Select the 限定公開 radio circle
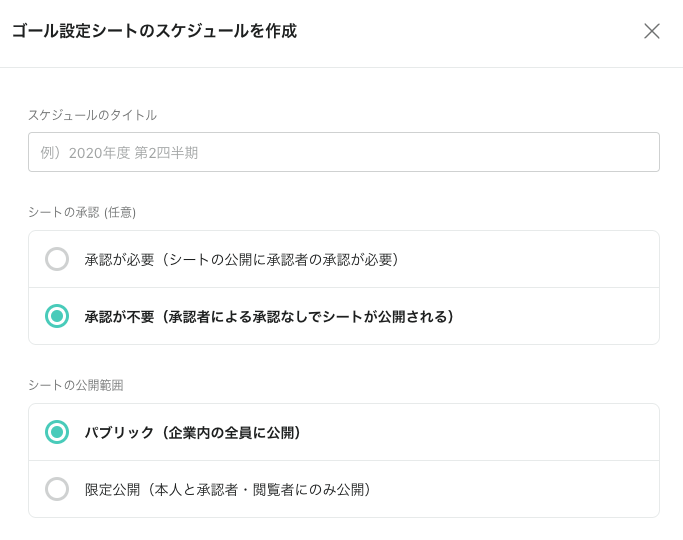 (x=57, y=489)
